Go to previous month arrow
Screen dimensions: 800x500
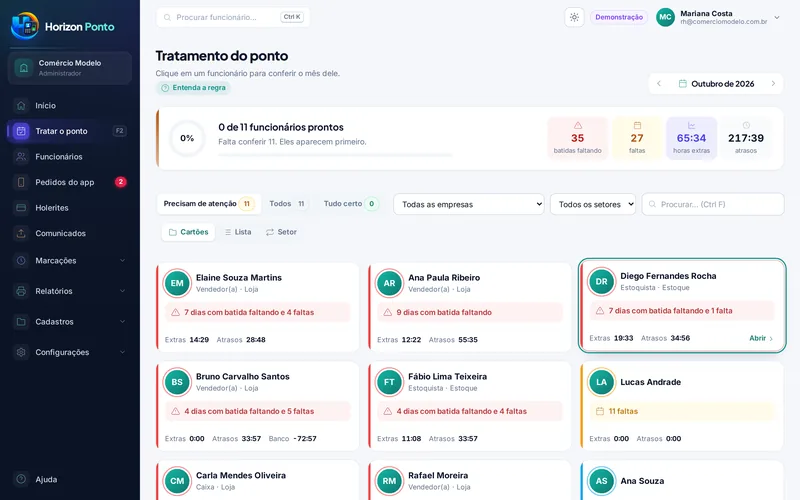pyautogui.click(x=659, y=84)
